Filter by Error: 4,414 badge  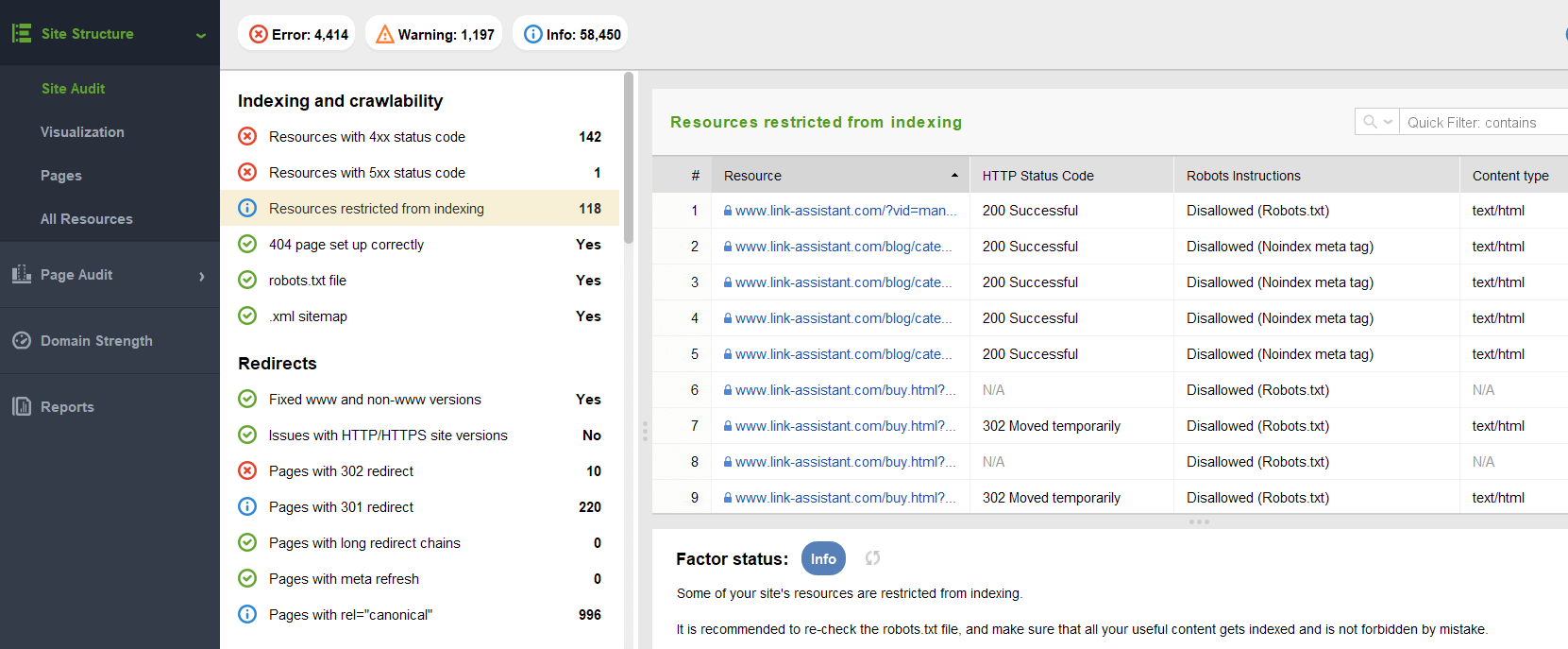tap(297, 34)
